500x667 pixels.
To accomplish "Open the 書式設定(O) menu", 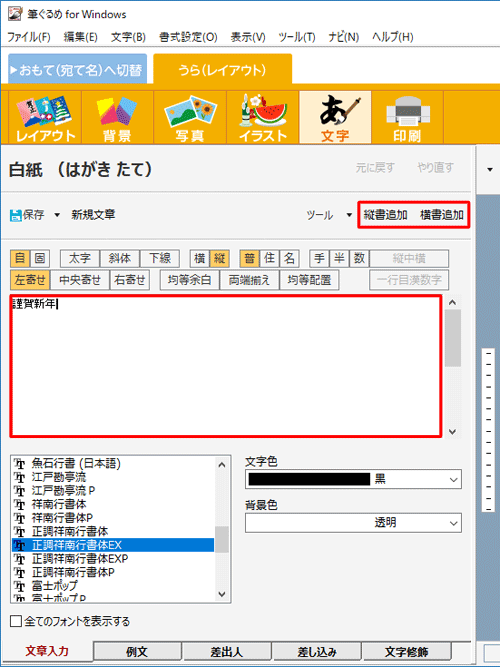I will (x=188, y=37).
